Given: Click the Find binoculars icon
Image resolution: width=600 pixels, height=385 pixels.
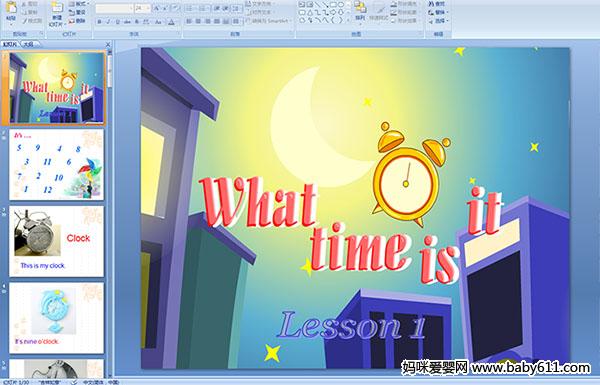Looking at the screenshot, I should click(x=431, y=4).
